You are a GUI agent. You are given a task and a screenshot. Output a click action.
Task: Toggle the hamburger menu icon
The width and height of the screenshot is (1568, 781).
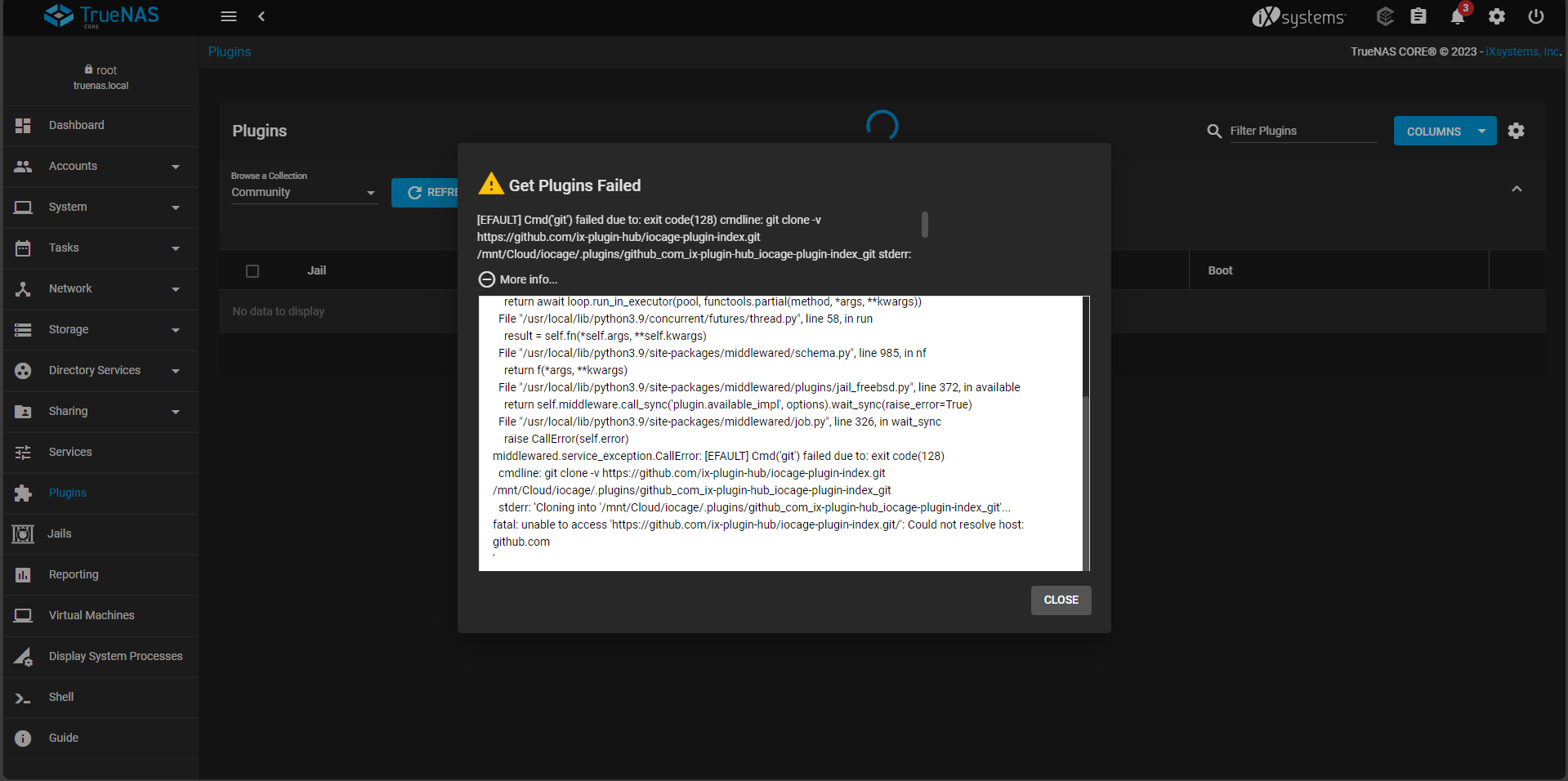tap(229, 16)
